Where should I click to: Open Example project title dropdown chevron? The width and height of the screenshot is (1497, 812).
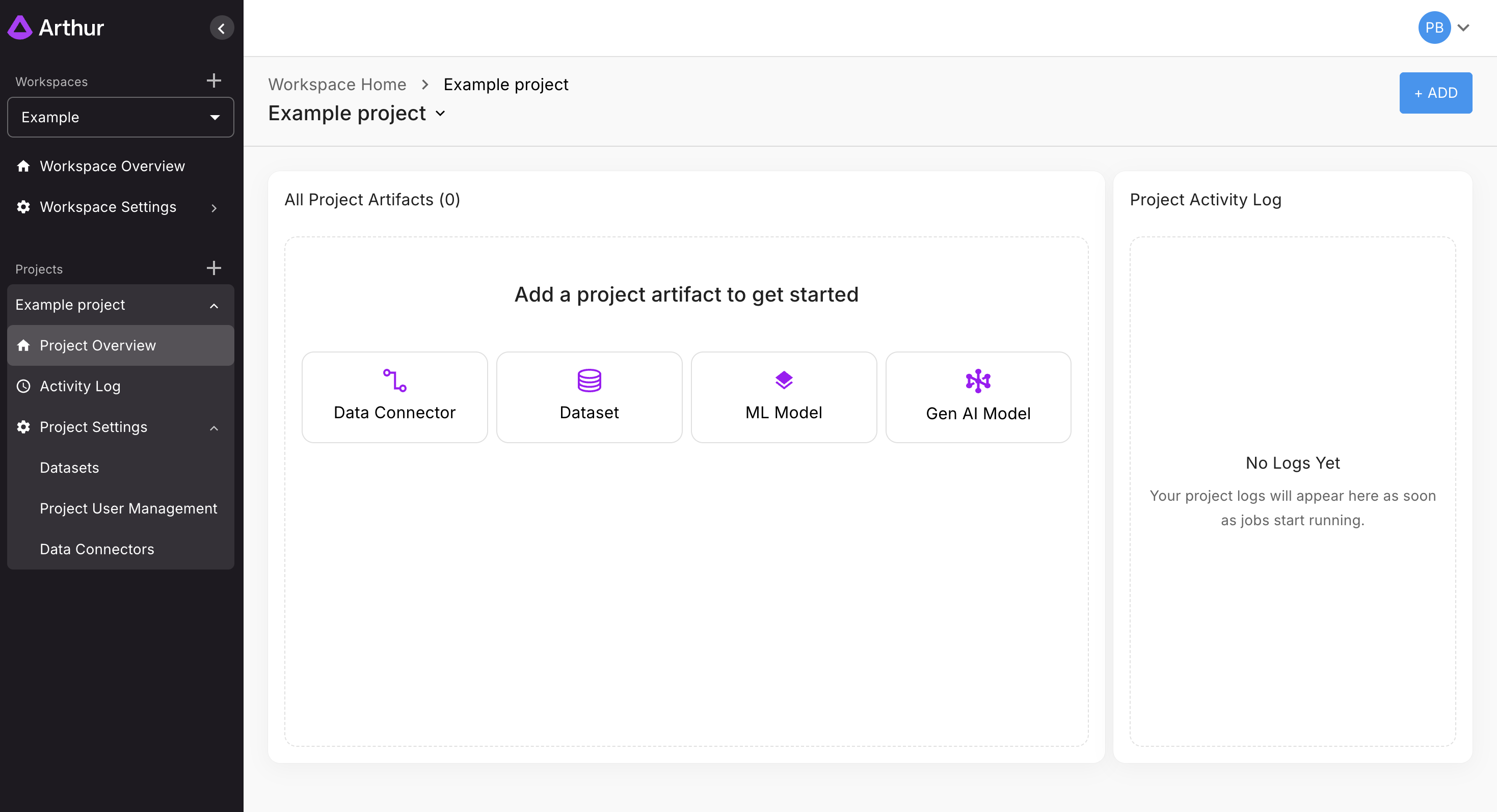(441, 114)
